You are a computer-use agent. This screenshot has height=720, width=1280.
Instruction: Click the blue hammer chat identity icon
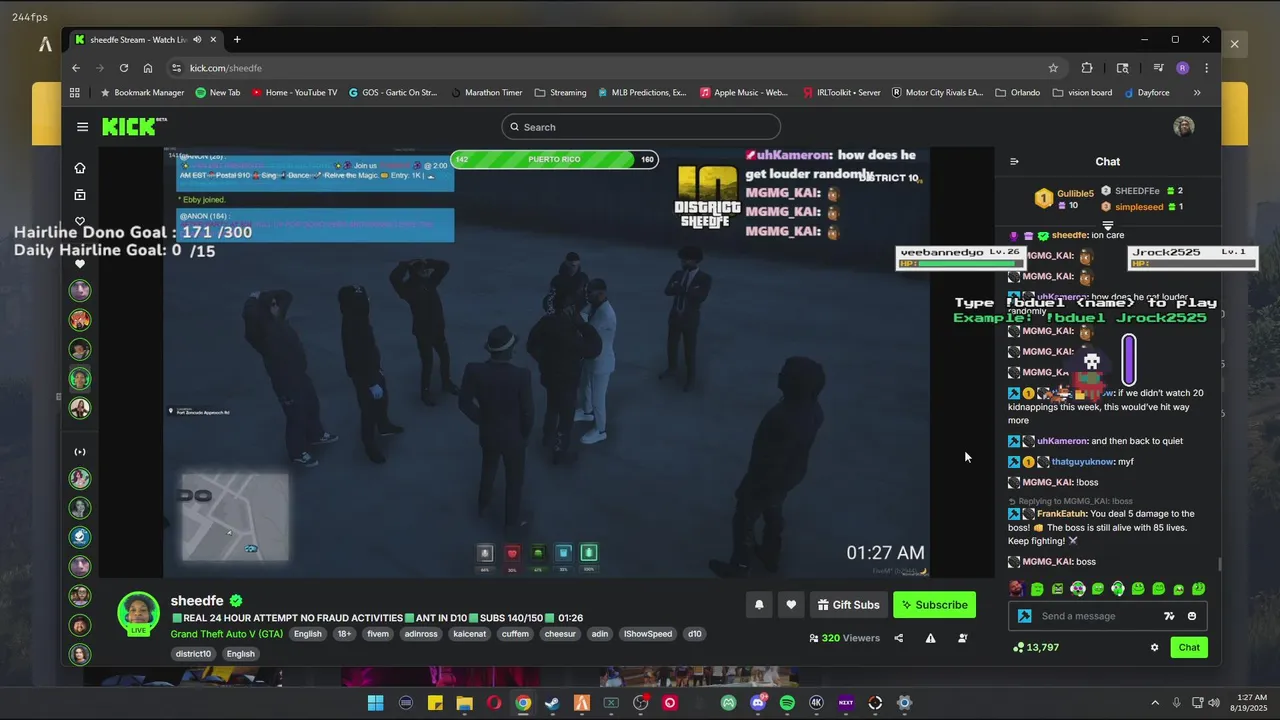(x=1024, y=616)
